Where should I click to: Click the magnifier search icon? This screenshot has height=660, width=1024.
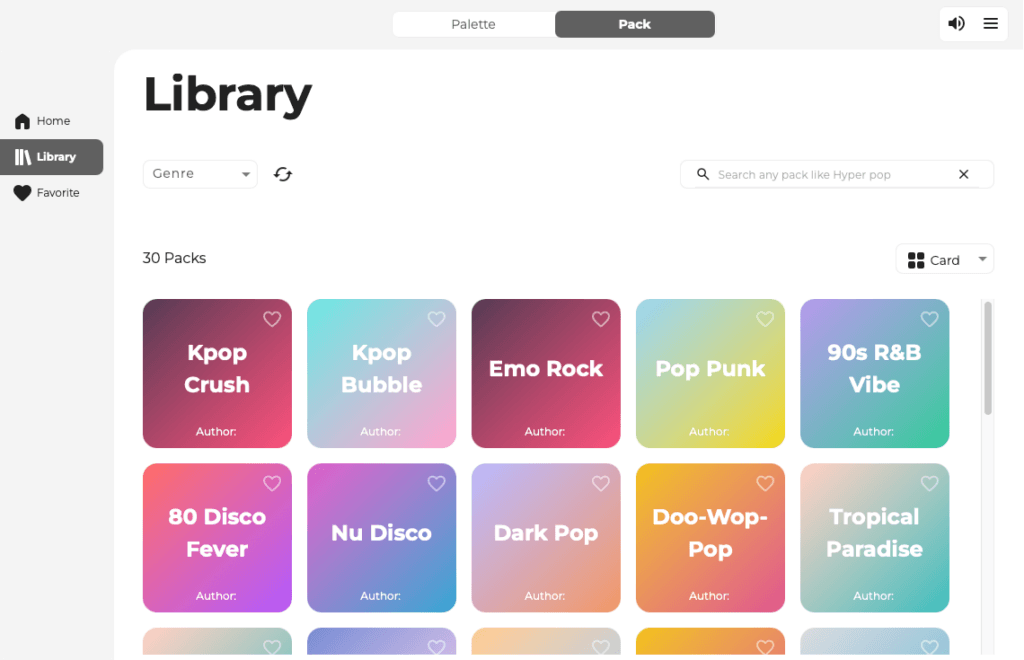tap(703, 174)
